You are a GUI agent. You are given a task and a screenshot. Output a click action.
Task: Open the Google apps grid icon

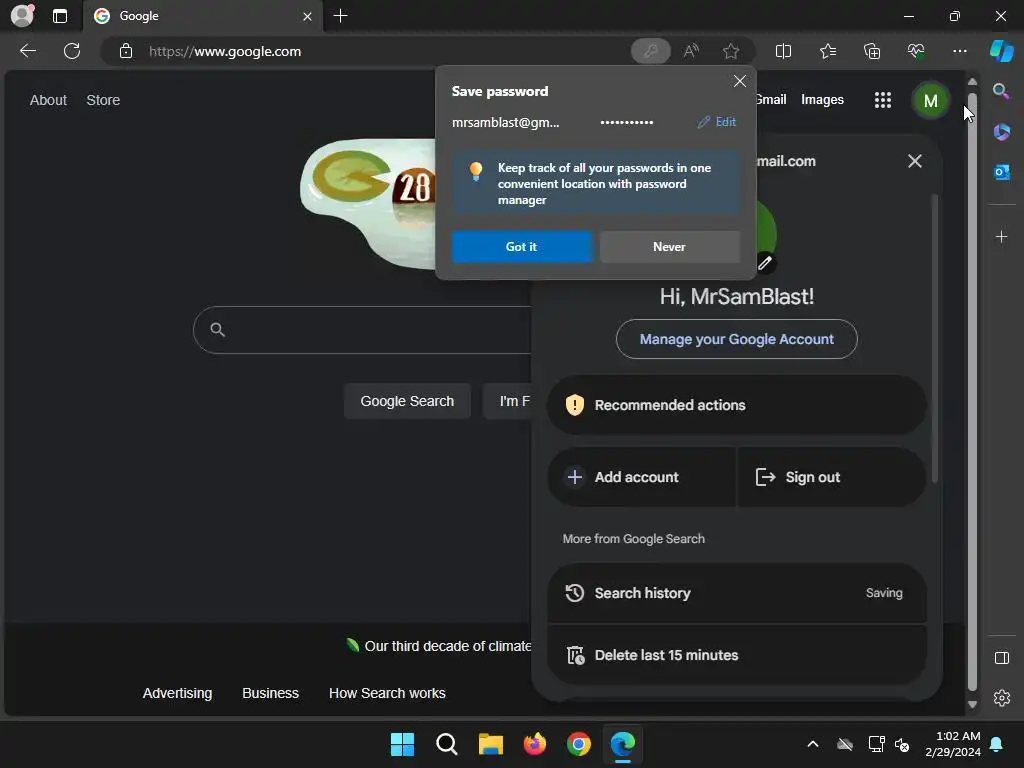[x=882, y=100]
